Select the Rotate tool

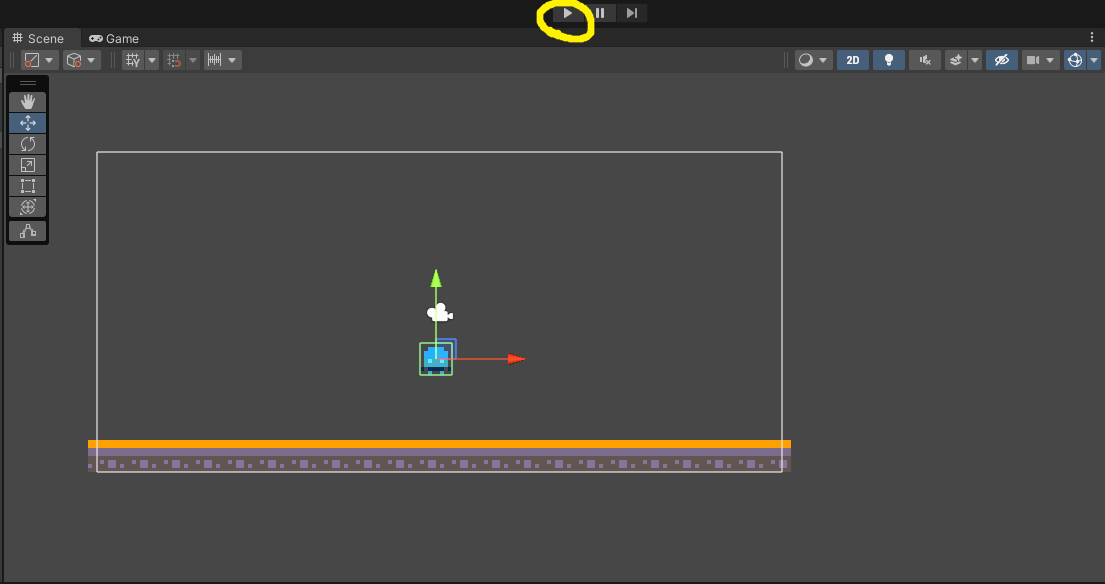click(x=27, y=144)
